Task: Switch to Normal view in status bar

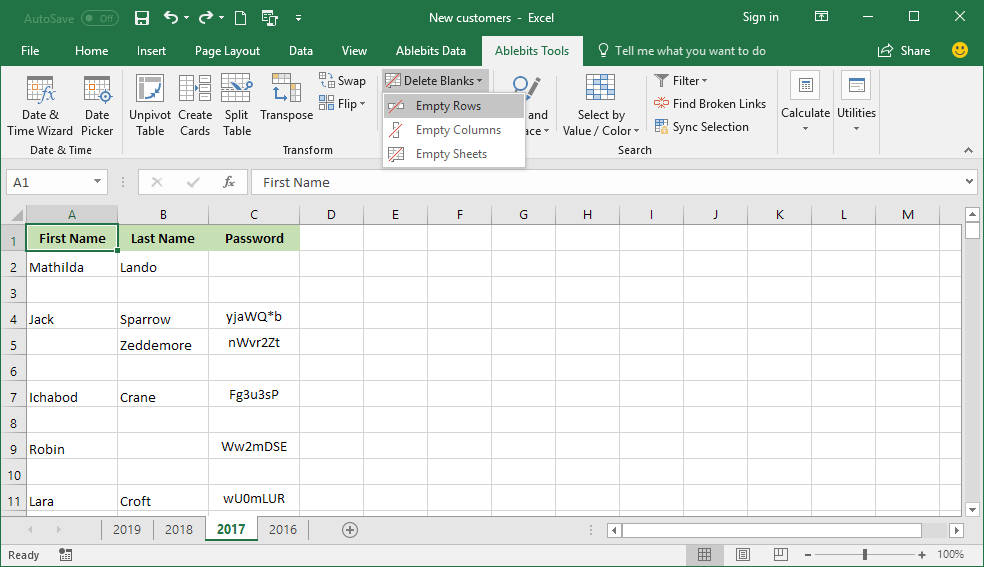Action: coord(704,554)
